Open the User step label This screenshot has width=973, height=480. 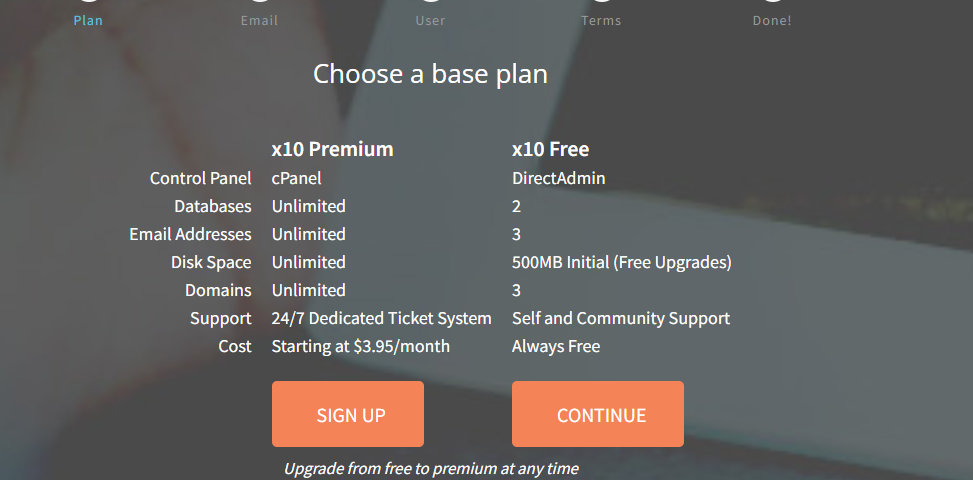[431, 20]
